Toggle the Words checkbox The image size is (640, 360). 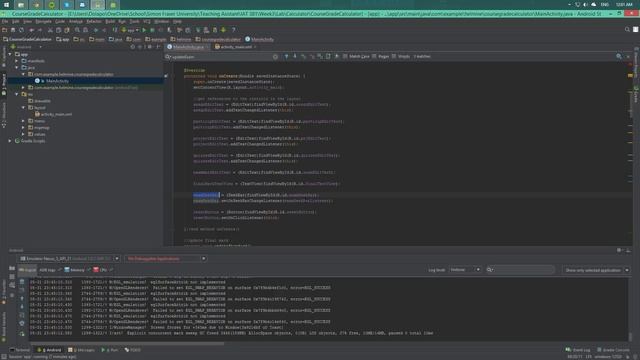[394, 56]
